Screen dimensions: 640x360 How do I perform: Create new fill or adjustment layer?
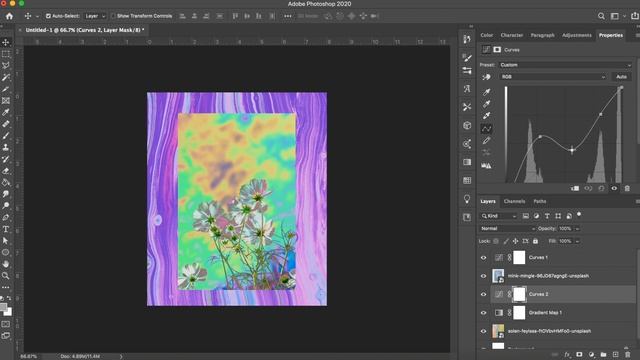[591, 355]
